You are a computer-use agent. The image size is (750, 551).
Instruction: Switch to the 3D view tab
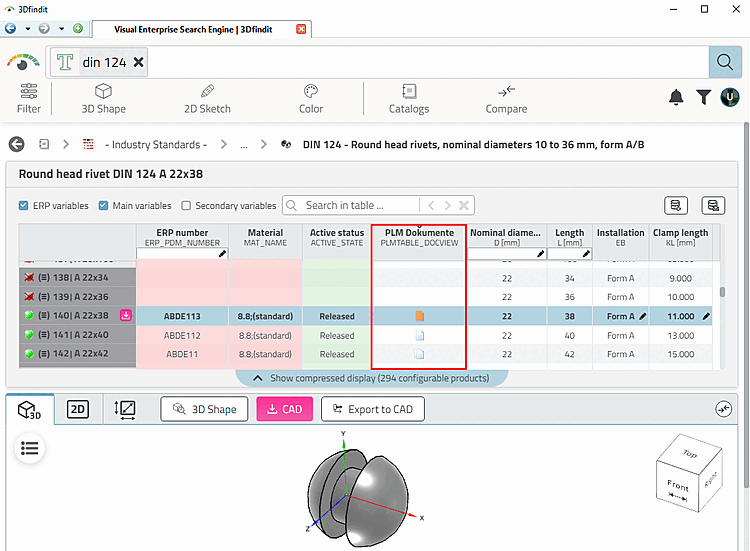tap(30, 409)
